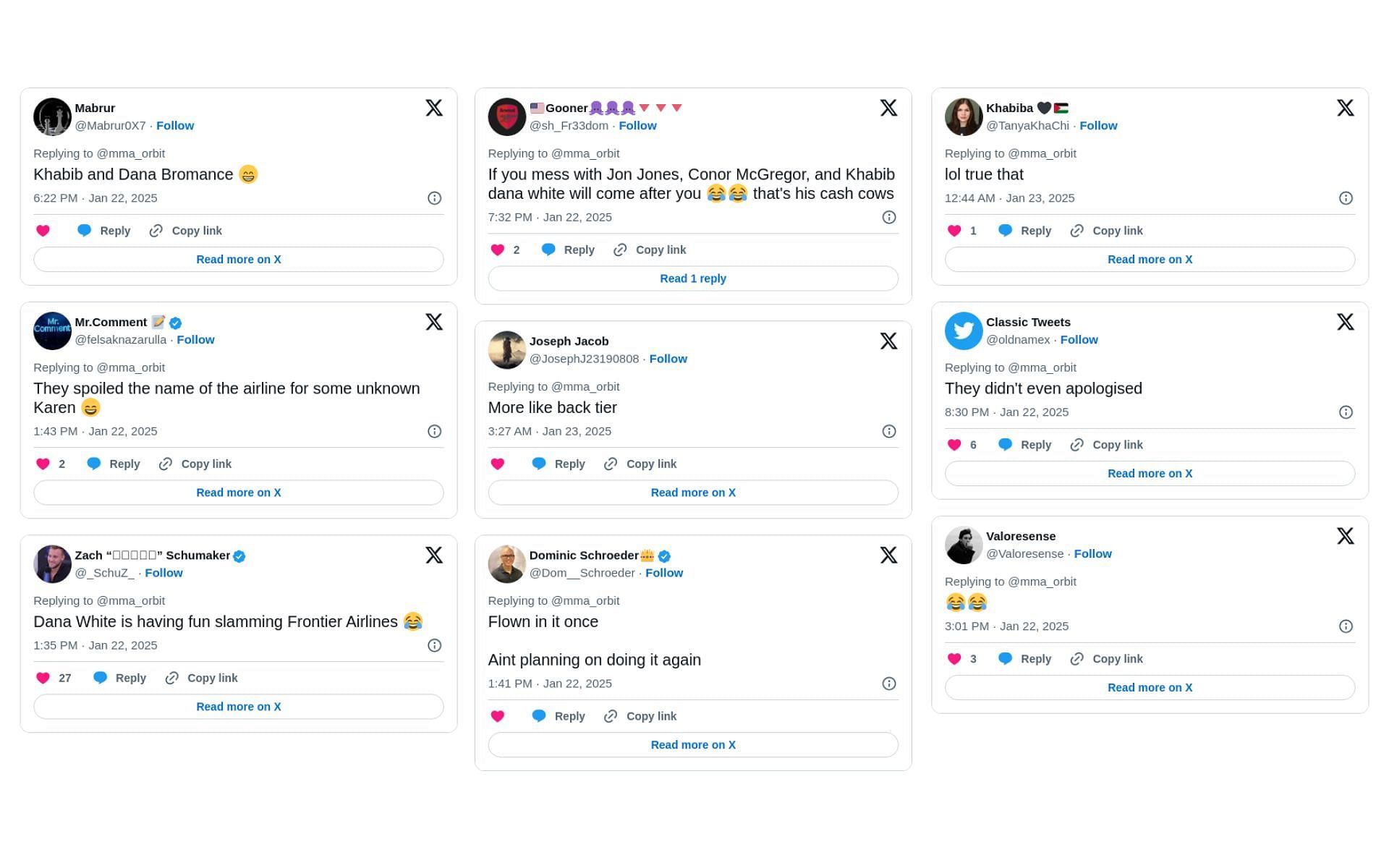Screen dimensions: 1389x868
Task: Open Read more on Mr.Comment's tweet
Action: click(x=238, y=492)
